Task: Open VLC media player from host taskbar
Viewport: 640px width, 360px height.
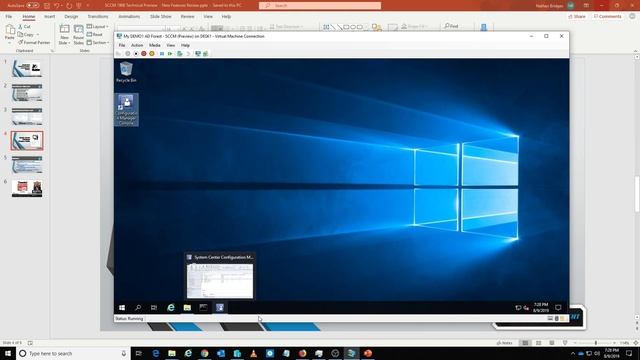Action: 253,353
